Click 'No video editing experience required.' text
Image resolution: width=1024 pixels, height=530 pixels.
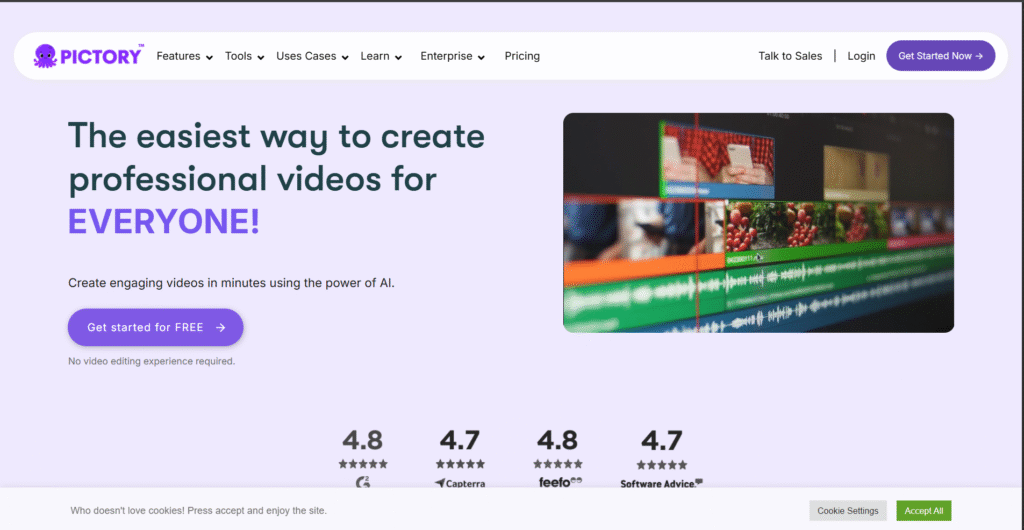click(152, 361)
